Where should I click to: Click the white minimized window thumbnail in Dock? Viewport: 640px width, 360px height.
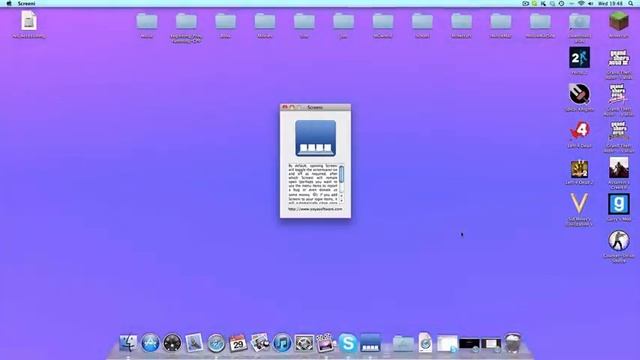(x=447, y=344)
